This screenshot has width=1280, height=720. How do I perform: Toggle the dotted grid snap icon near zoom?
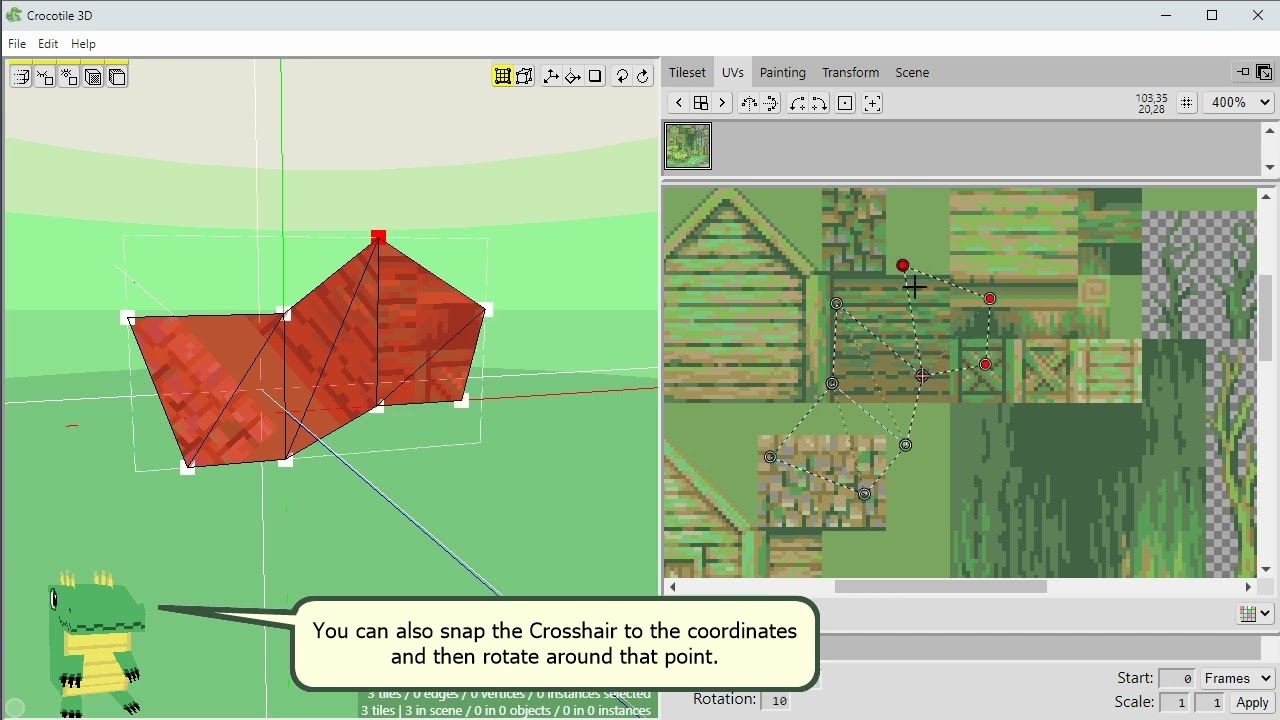1187,102
